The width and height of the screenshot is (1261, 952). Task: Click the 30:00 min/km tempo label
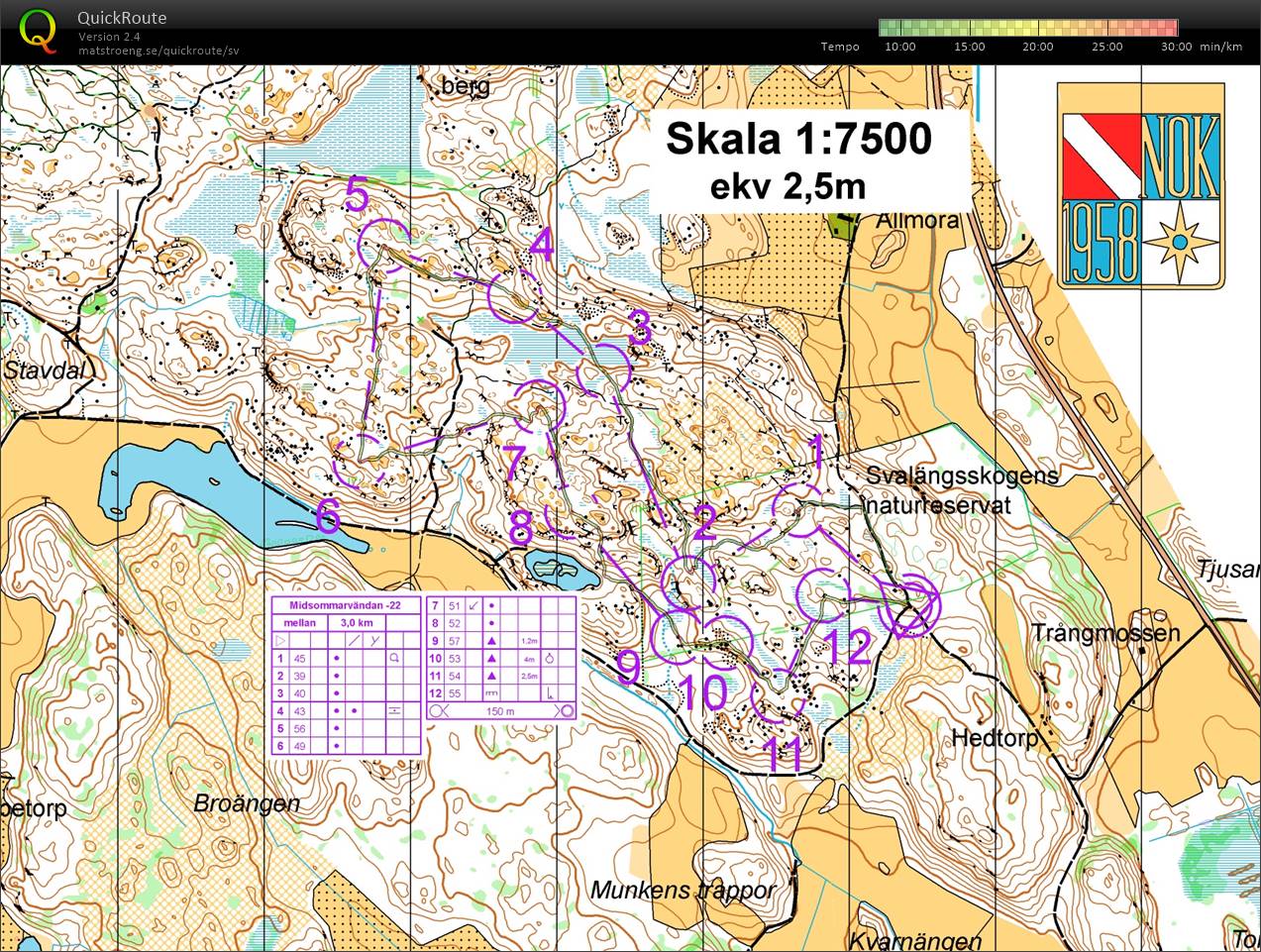[1202, 47]
